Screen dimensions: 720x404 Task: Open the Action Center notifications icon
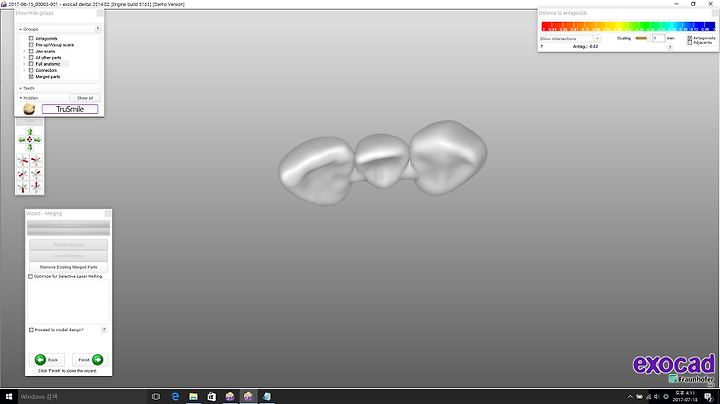pos(709,397)
